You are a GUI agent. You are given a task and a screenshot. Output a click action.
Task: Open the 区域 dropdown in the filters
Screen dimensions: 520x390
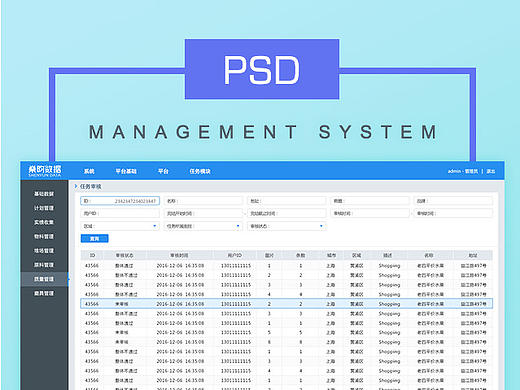[x=120, y=226]
